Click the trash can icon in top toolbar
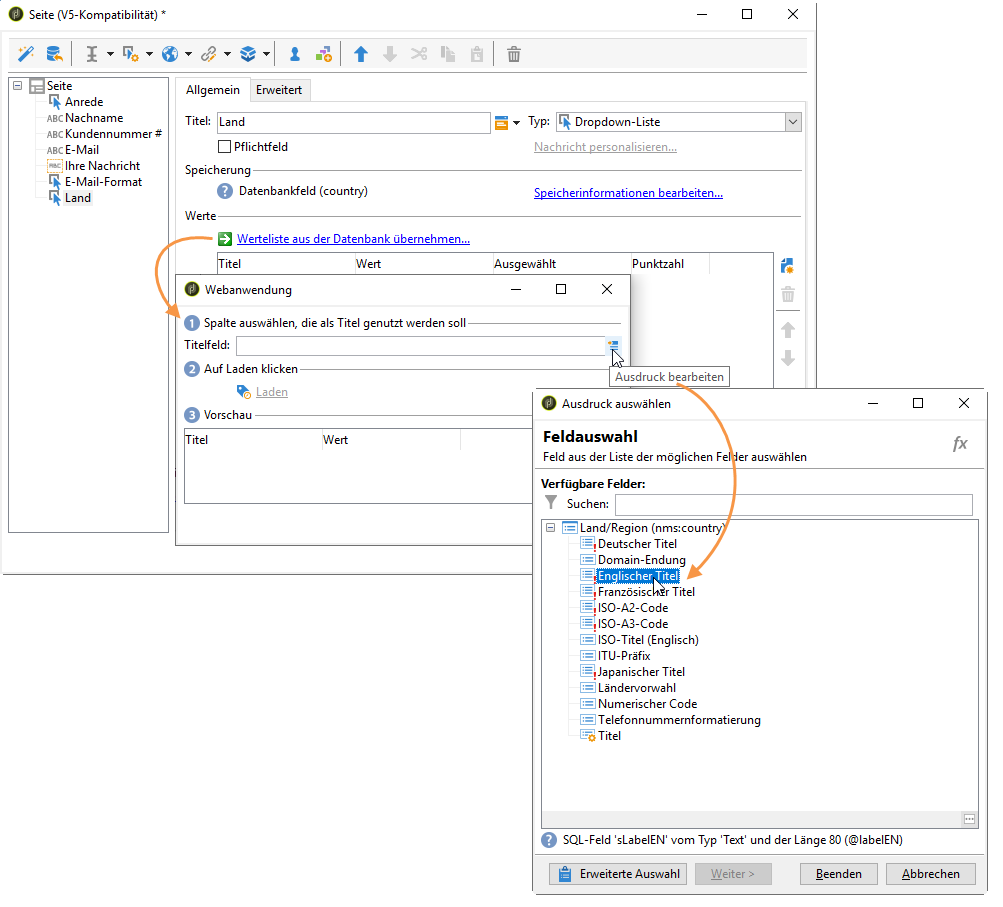The width and height of the screenshot is (1003, 907). [x=514, y=54]
